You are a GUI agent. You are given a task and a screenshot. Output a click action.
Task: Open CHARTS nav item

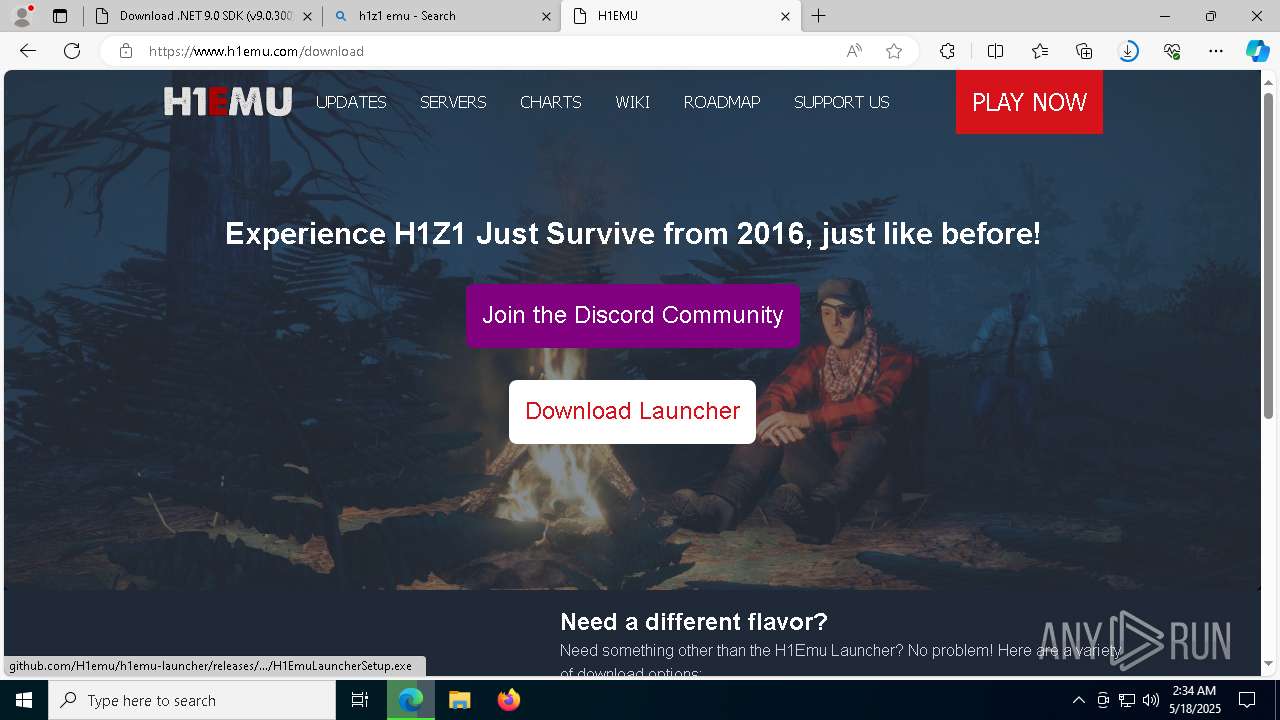click(x=550, y=102)
